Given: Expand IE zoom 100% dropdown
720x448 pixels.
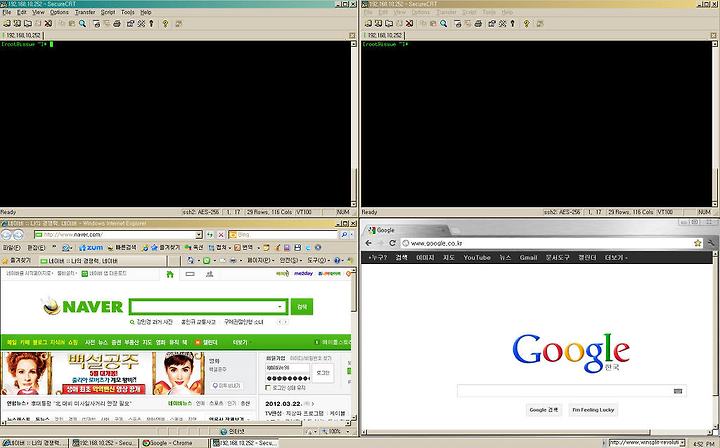Looking at the screenshot, I should [346, 431].
